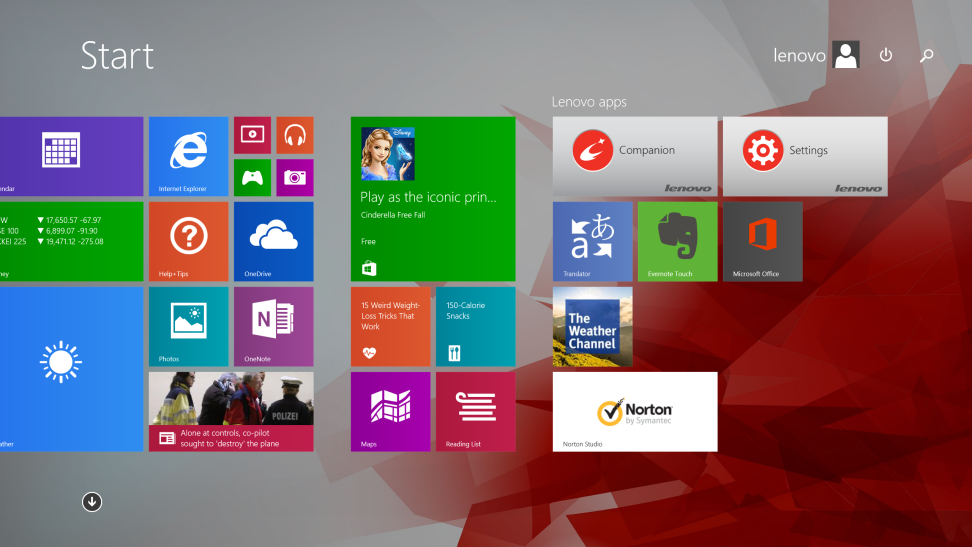Open the Calendar tile

pos(71,156)
